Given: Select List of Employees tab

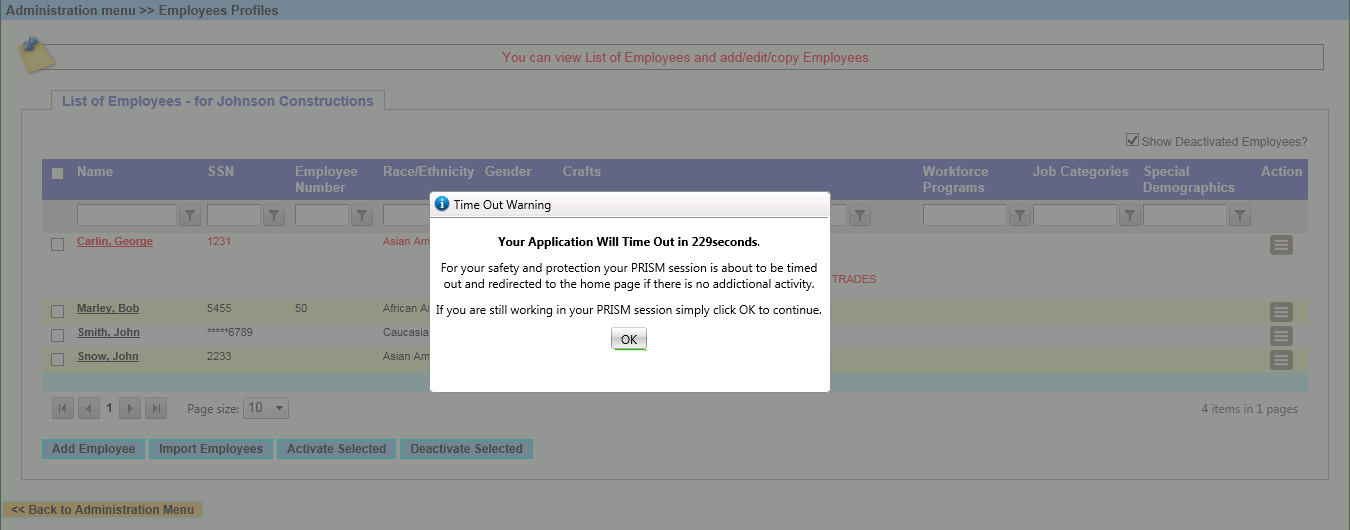Looking at the screenshot, I should (x=217, y=101).
